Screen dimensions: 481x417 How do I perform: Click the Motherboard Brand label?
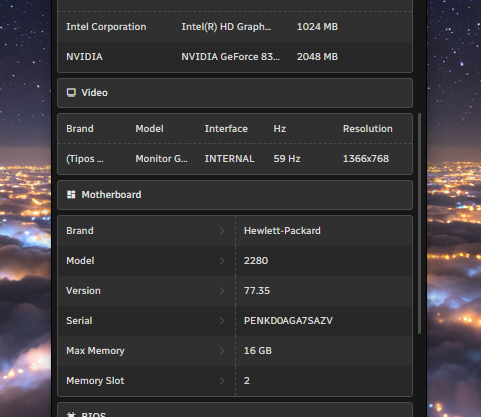(80, 231)
